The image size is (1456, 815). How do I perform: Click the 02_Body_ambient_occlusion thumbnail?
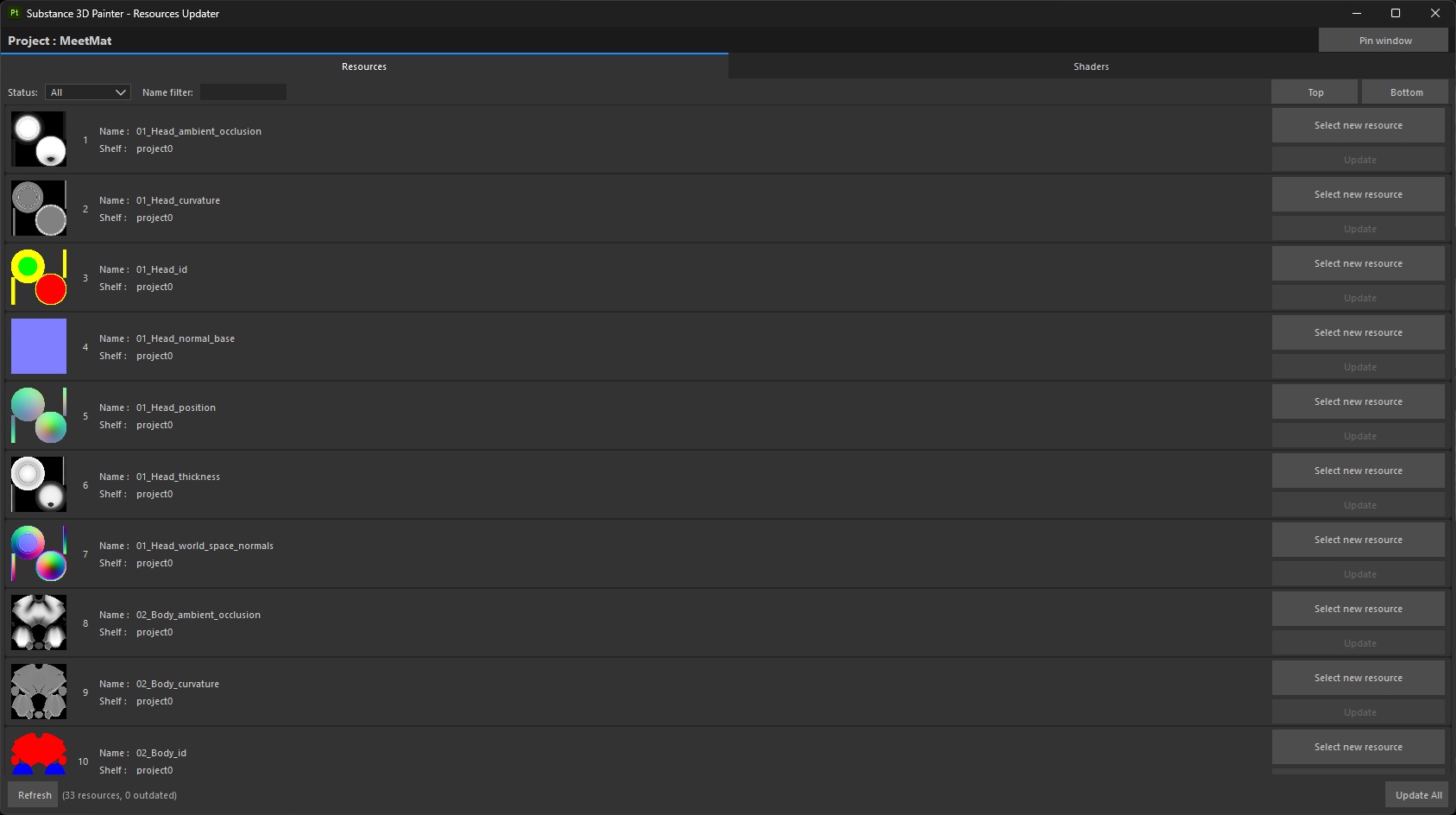39,622
